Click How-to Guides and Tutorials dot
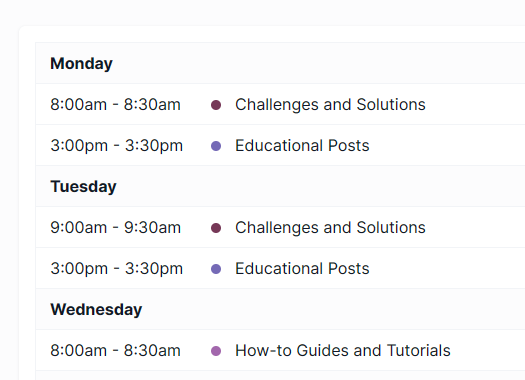The image size is (525, 380). 216,351
